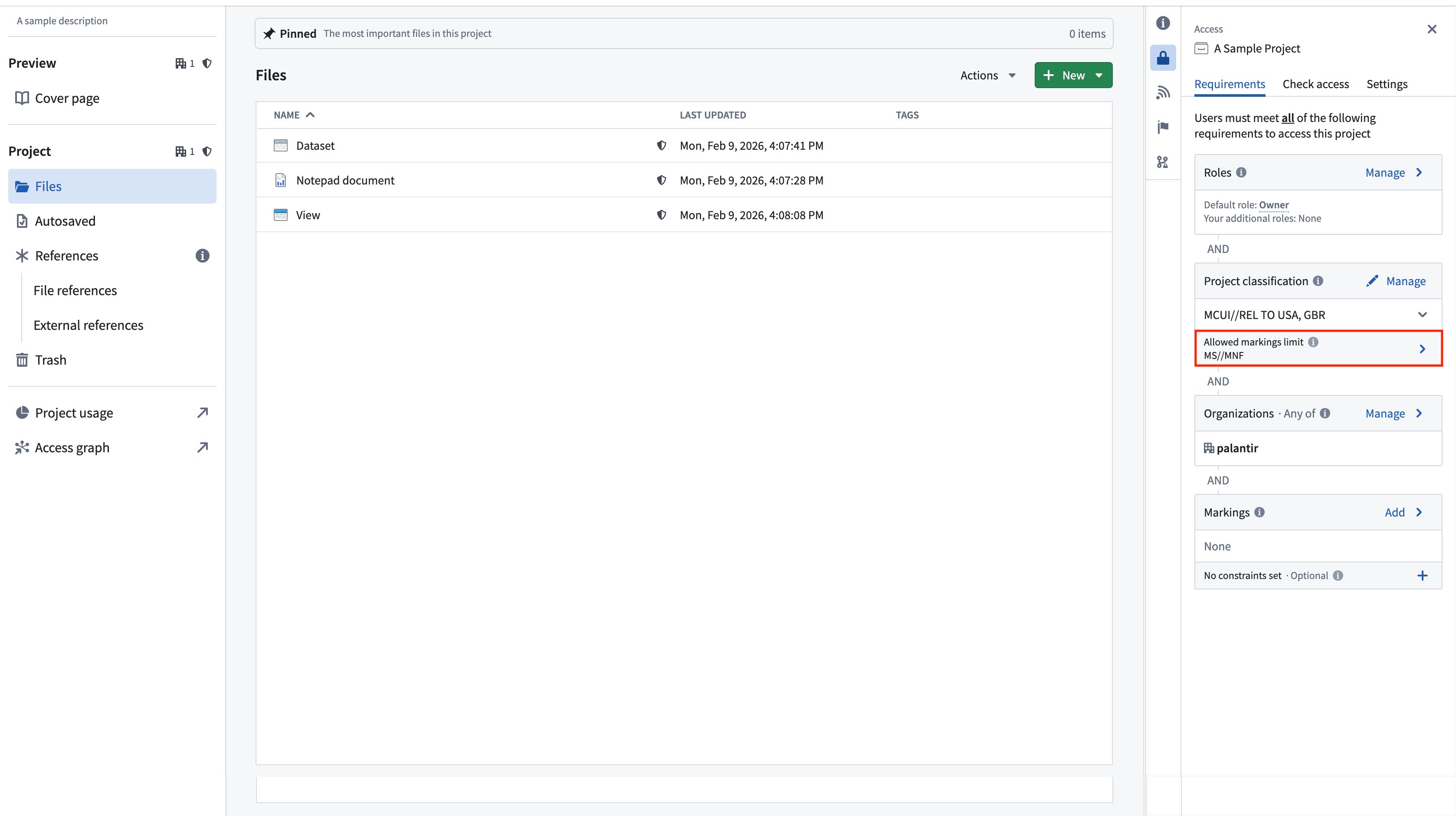Open Access graph external link

[202, 447]
